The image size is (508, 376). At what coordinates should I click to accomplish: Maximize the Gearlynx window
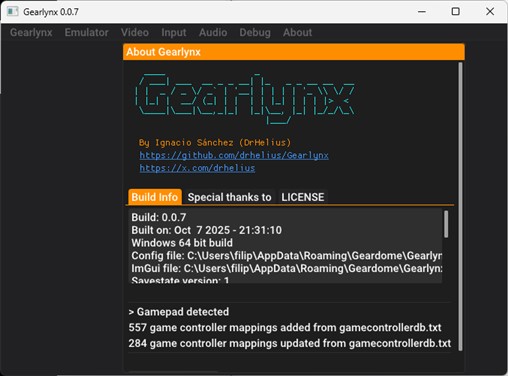tap(455, 12)
